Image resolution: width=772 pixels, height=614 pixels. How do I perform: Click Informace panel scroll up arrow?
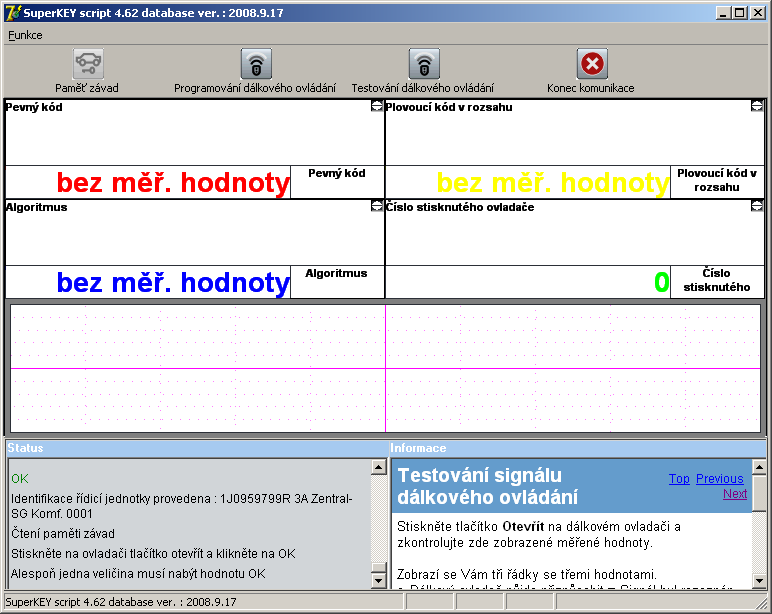click(x=759, y=467)
